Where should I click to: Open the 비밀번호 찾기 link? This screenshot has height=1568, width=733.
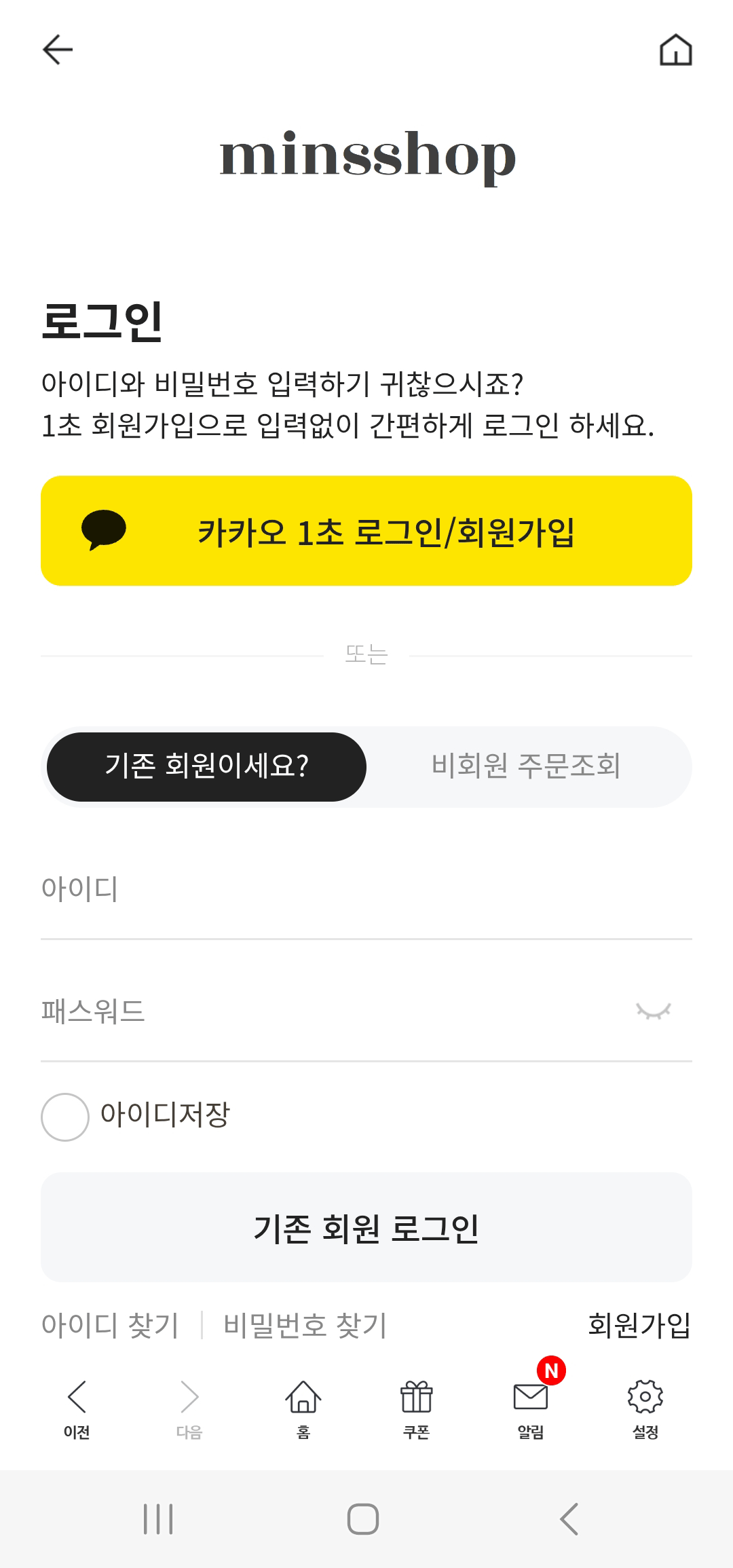(x=305, y=1325)
